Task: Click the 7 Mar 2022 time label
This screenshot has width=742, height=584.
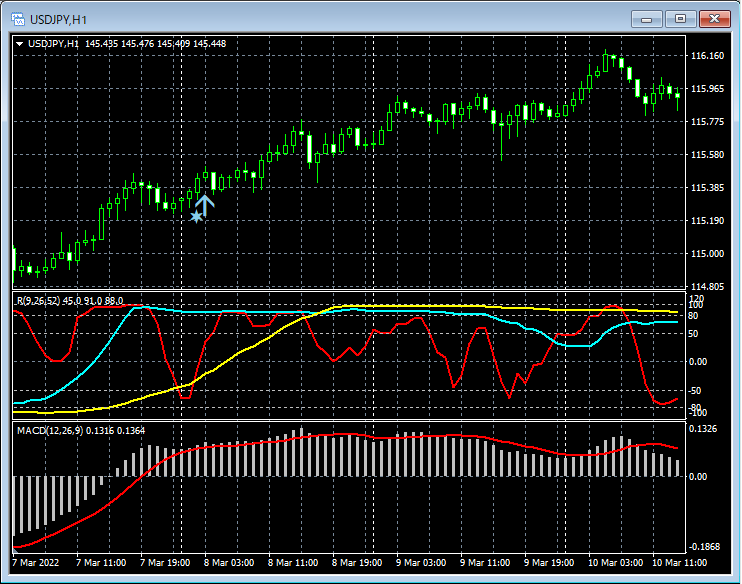Action: pyautogui.click(x=35, y=563)
